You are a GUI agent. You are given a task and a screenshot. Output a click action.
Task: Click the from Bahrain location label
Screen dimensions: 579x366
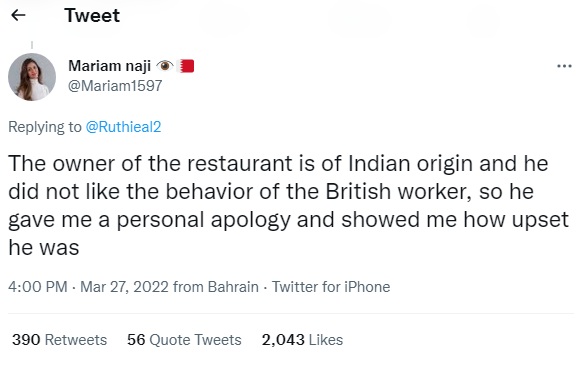point(216,287)
